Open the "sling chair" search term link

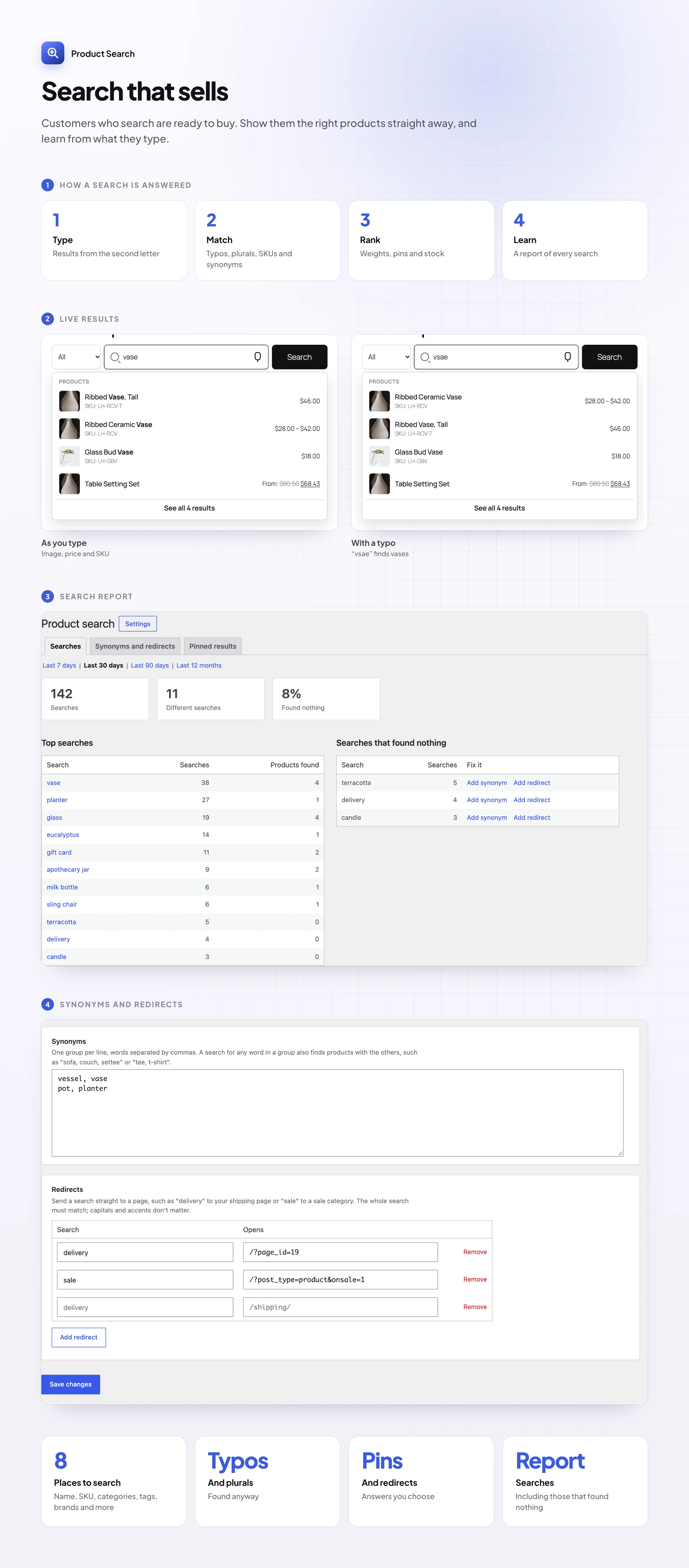click(62, 905)
